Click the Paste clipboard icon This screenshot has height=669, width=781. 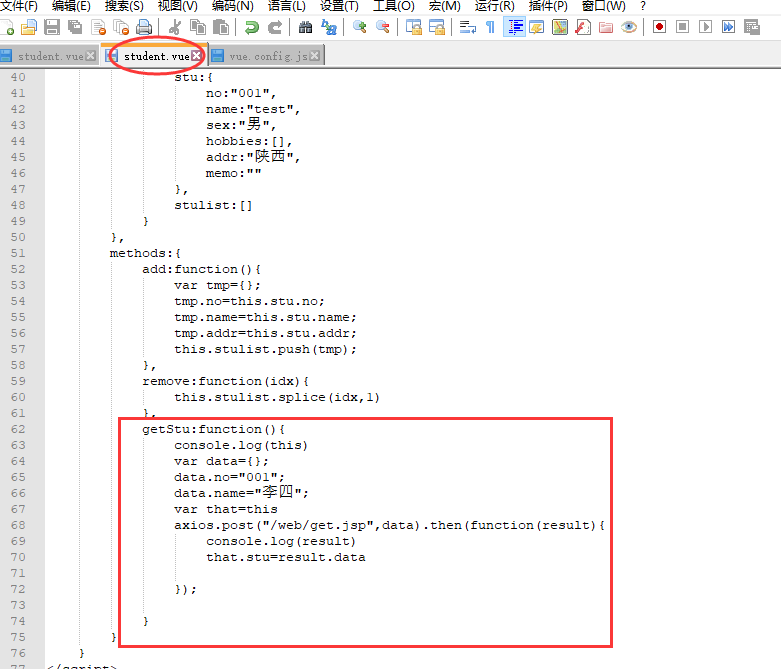221,27
